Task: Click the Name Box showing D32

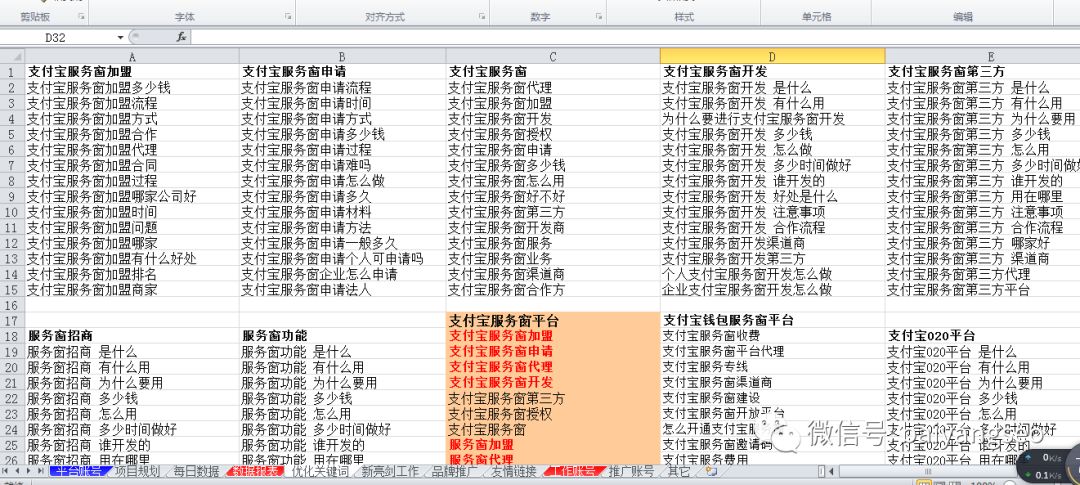Action: [58, 37]
